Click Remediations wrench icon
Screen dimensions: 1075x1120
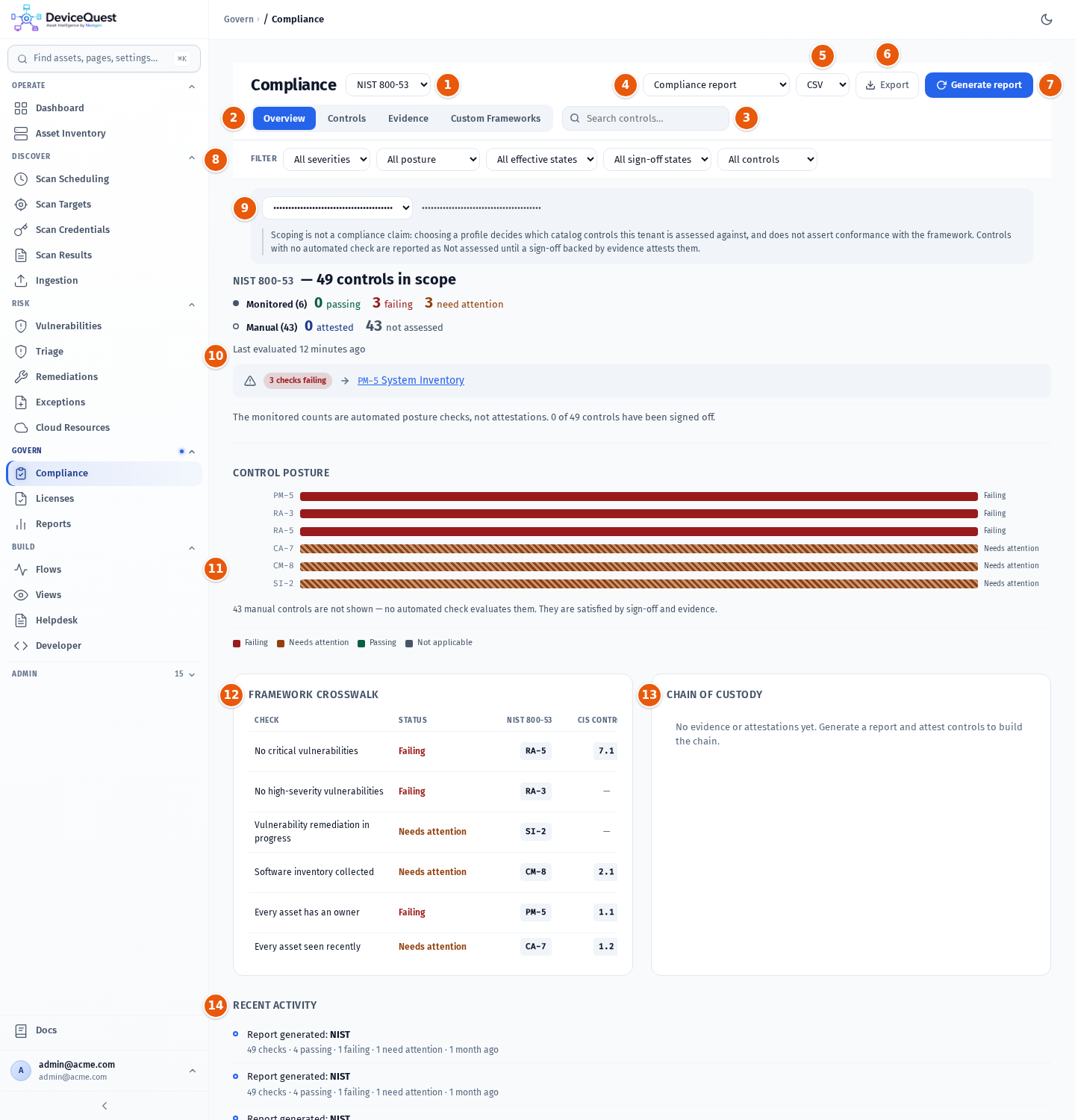coord(21,377)
